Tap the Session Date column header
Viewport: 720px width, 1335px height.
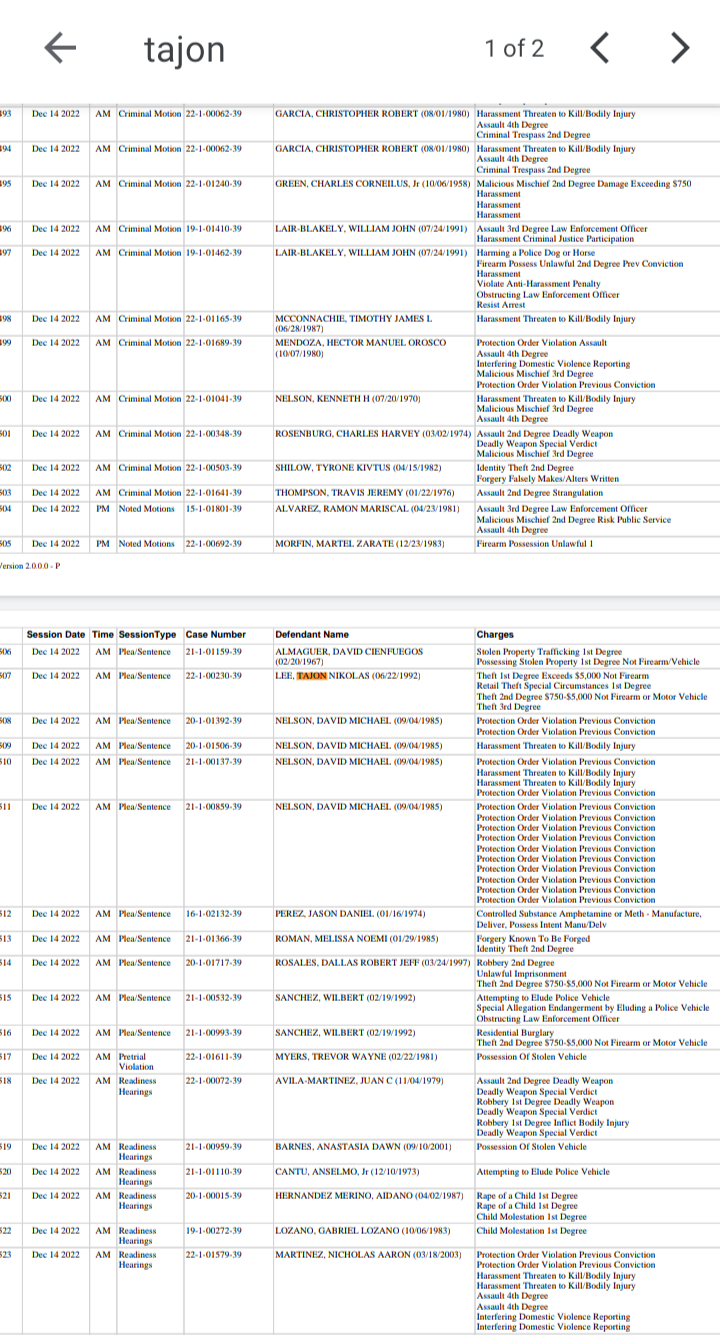(56, 634)
